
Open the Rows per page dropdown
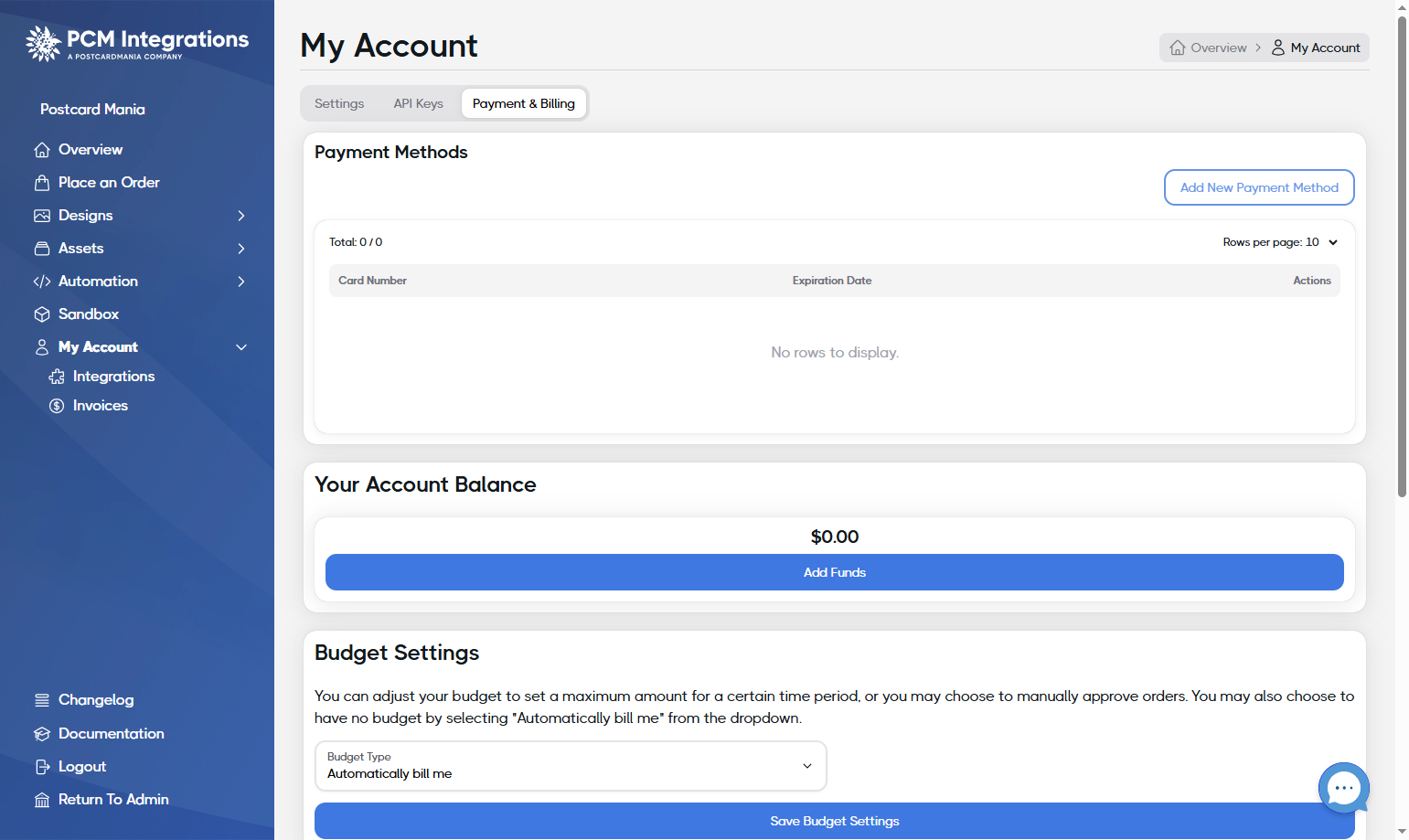(x=1280, y=242)
